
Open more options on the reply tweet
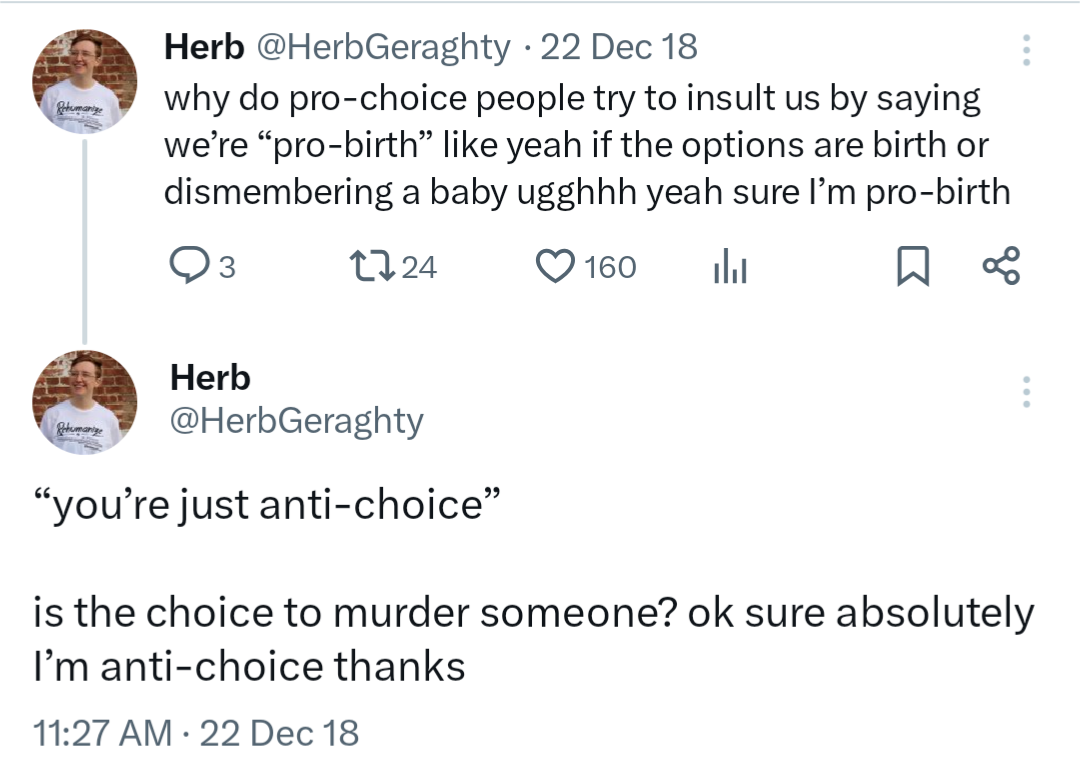click(1025, 392)
